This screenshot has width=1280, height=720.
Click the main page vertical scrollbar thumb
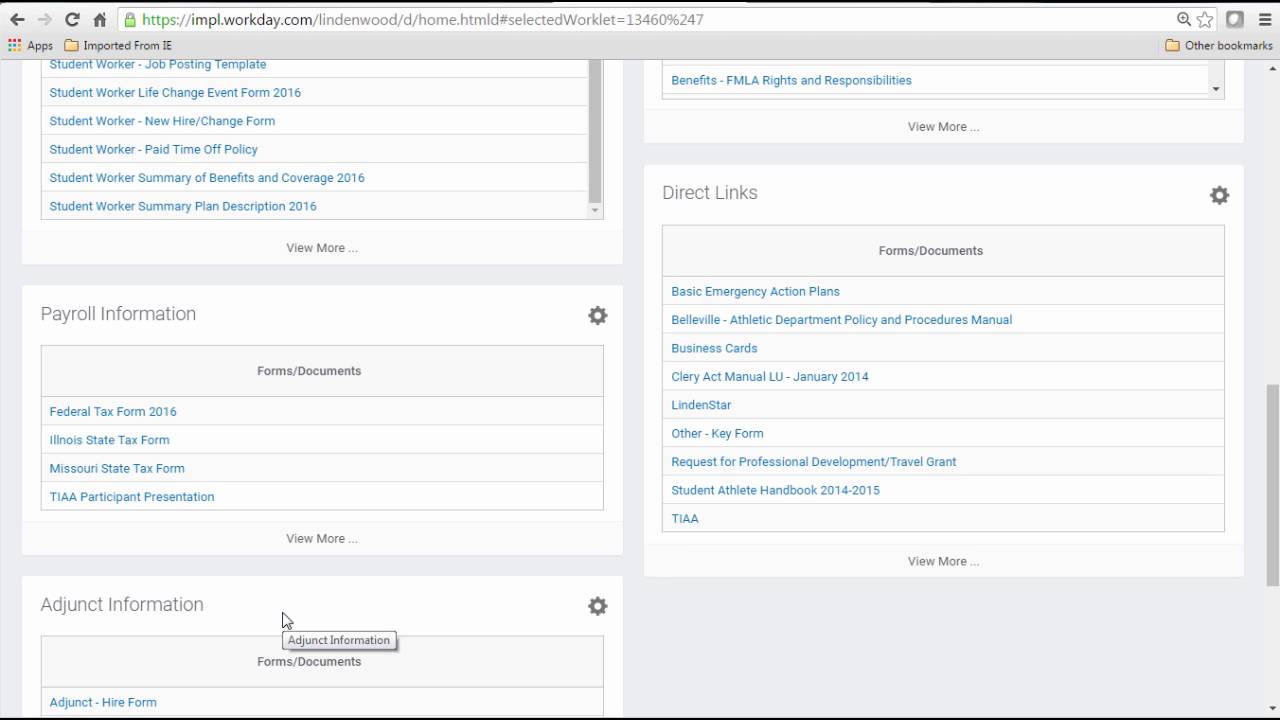click(x=1272, y=485)
